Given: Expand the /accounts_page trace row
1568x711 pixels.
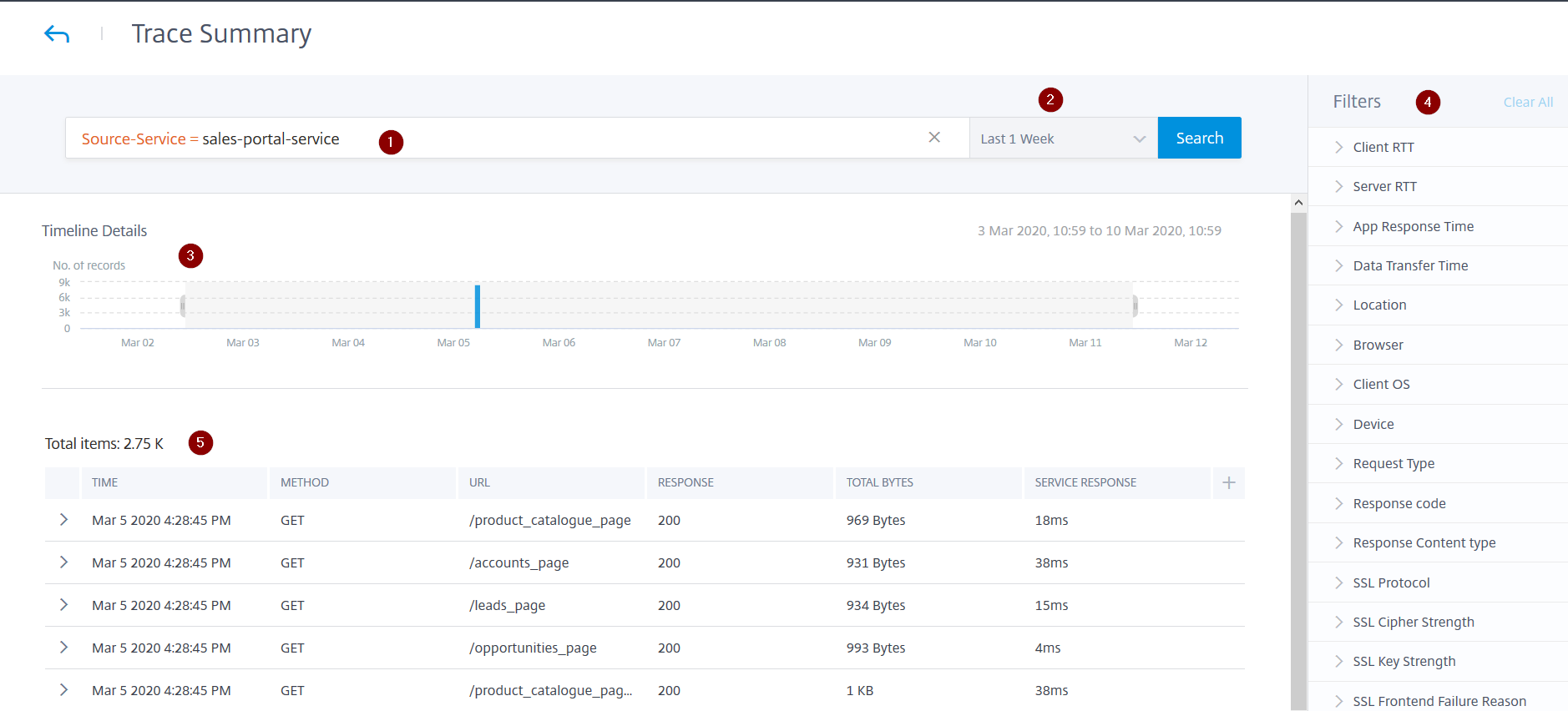Looking at the screenshot, I should tap(63, 562).
